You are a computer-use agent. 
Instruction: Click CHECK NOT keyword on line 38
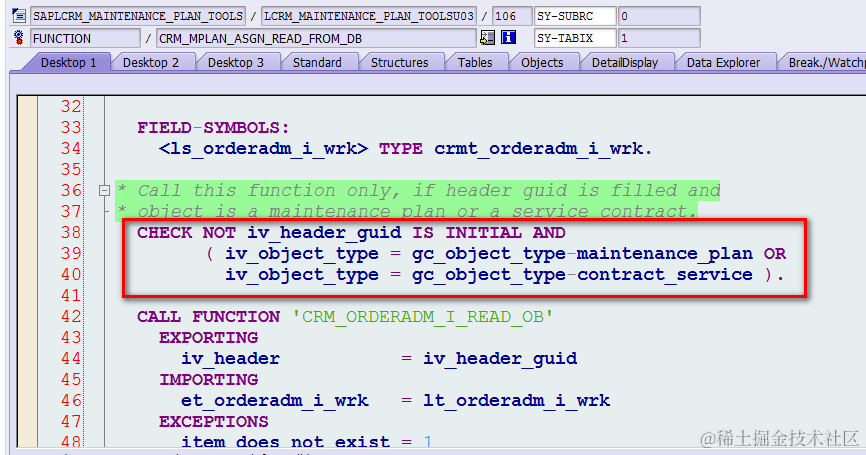point(186,232)
